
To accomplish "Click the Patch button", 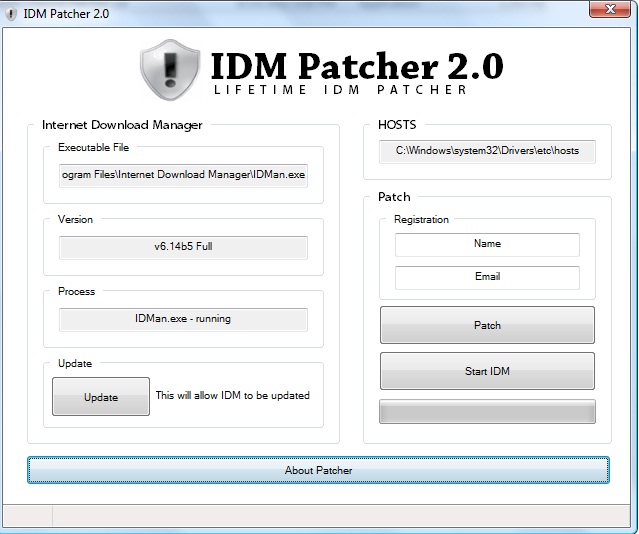I will [487, 325].
